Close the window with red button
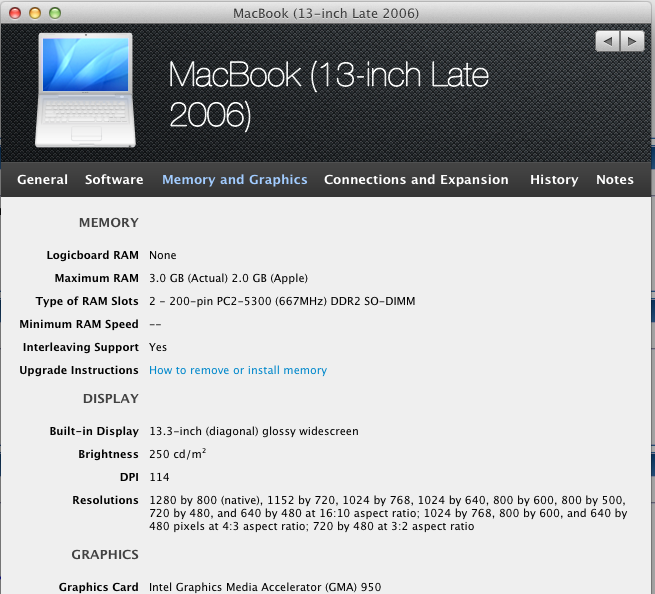 pyautogui.click(x=15, y=13)
